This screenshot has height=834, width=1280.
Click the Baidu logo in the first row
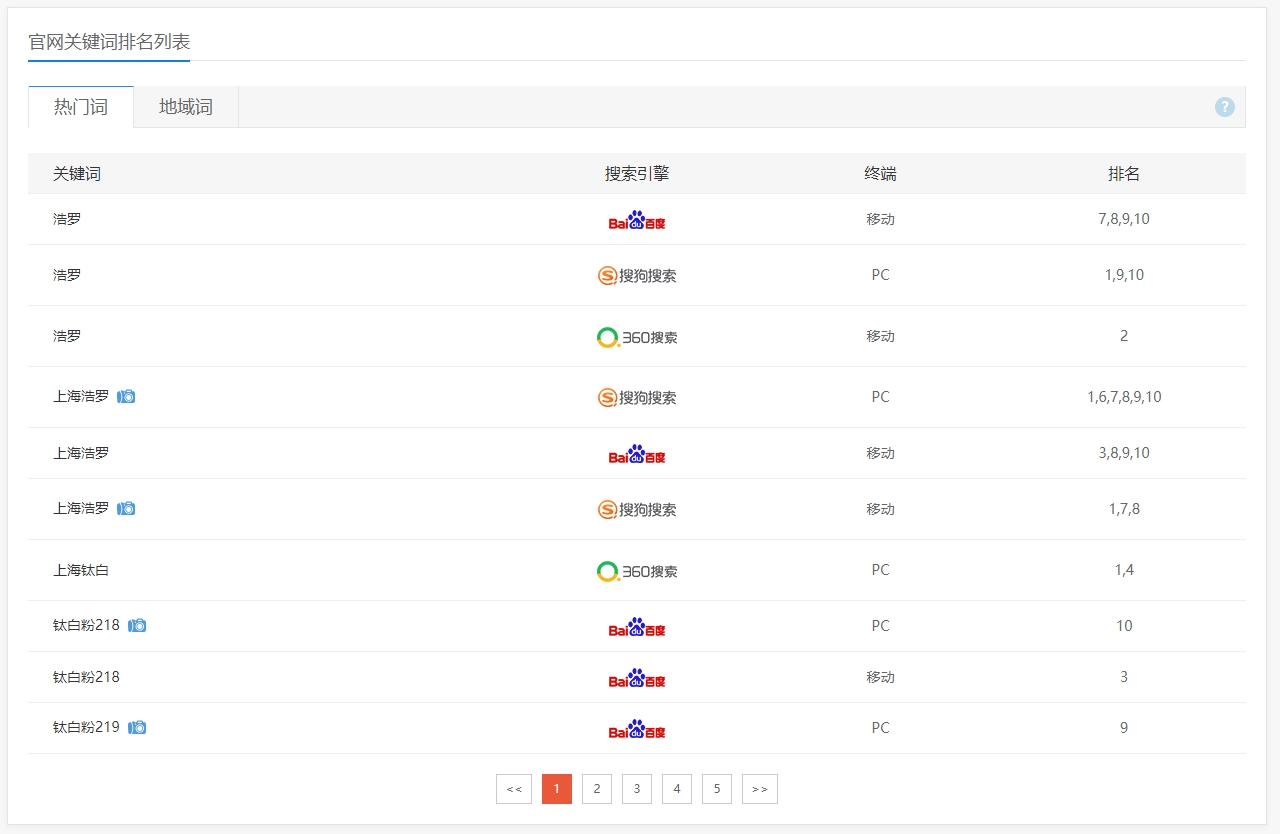(637, 220)
